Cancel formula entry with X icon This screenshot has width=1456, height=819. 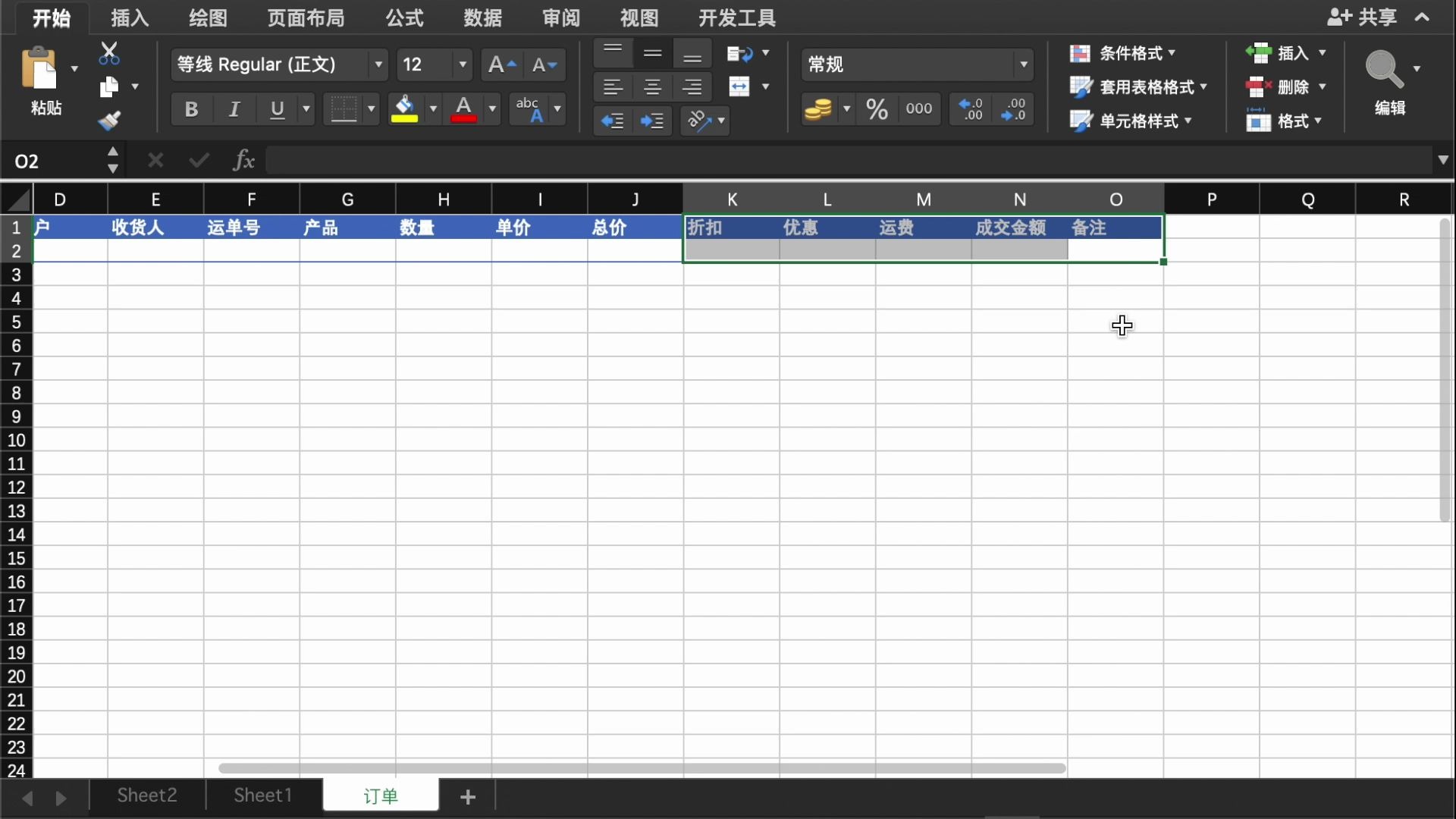click(155, 161)
